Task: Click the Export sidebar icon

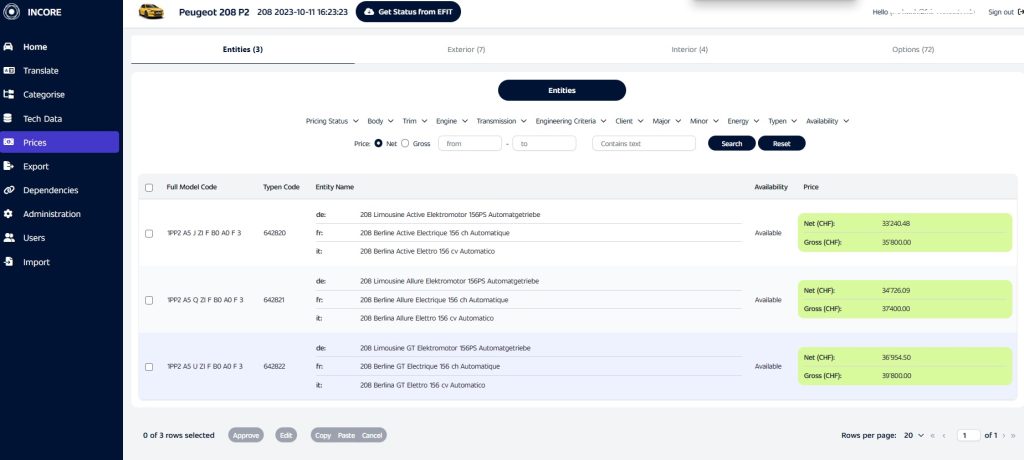Action: 8,166
